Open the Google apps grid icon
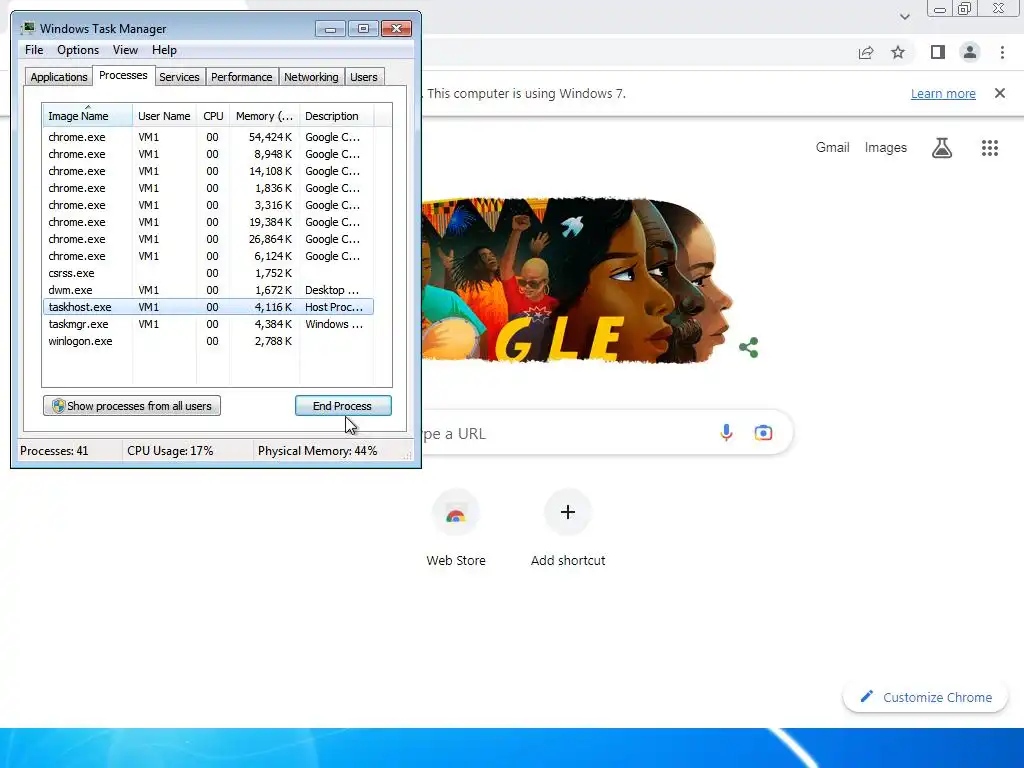Screen dimensions: 1024x768 [990, 148]
